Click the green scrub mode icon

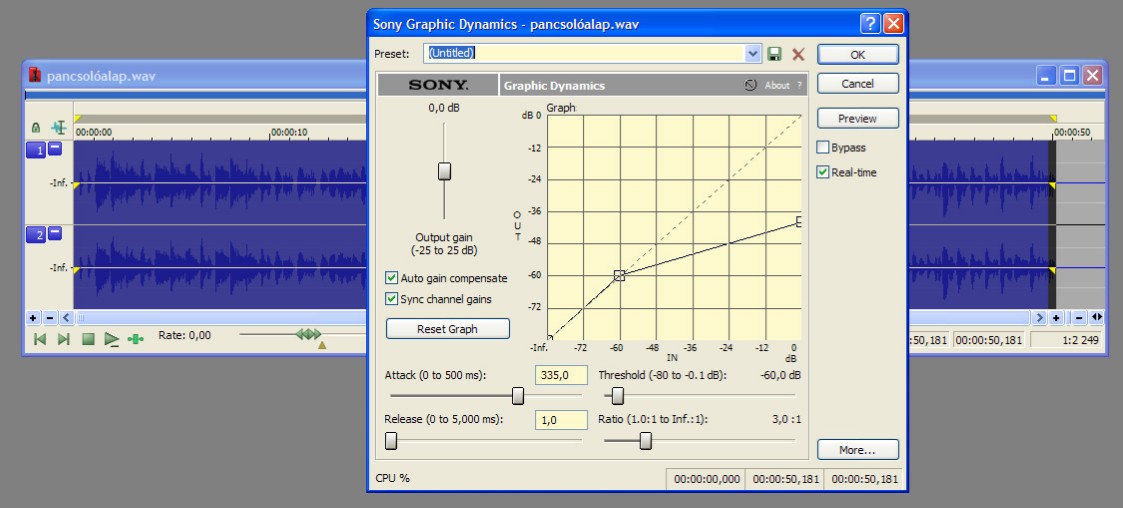(135, 339)
